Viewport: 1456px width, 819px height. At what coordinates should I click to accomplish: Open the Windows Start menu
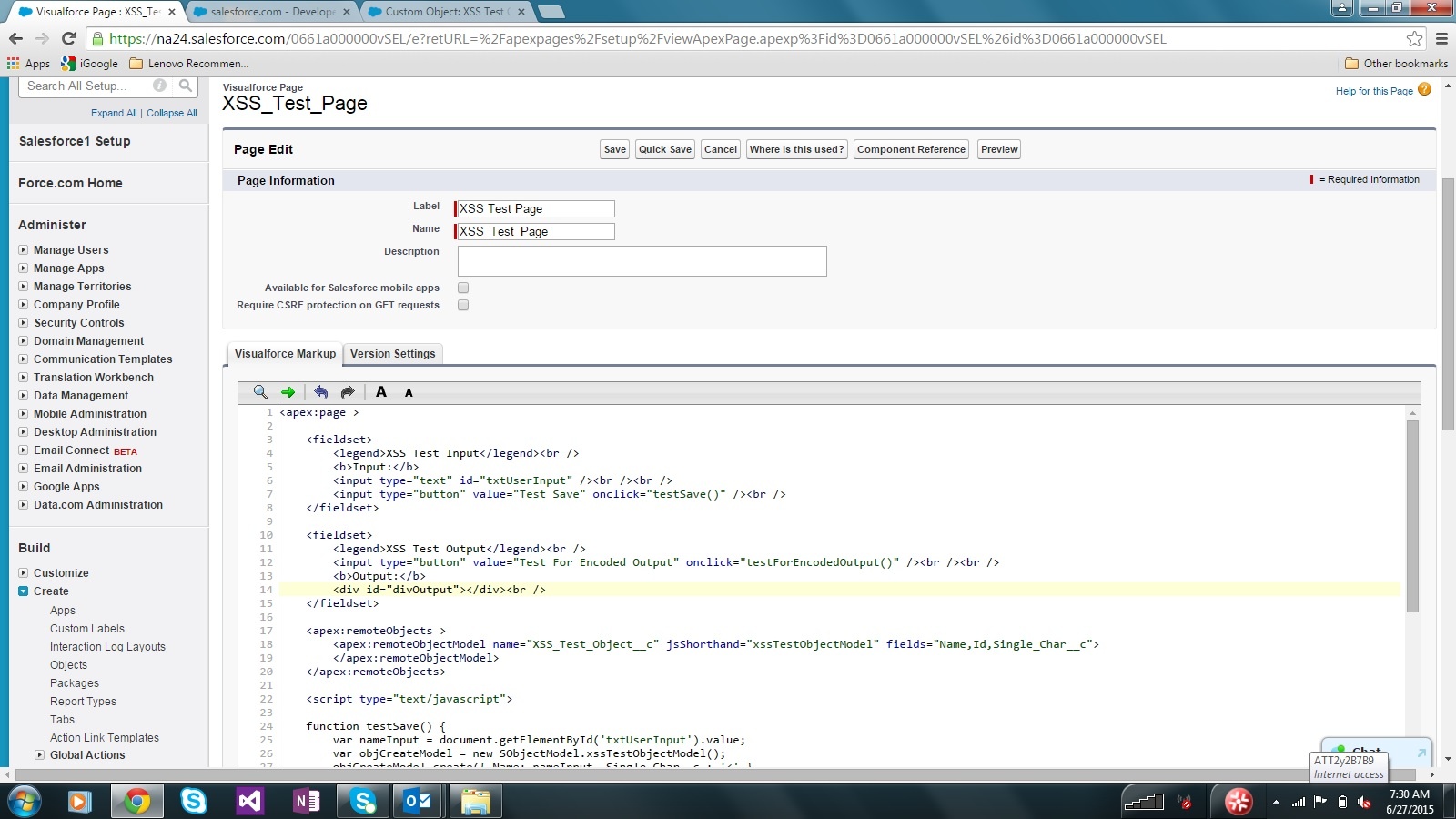[25, 801]
